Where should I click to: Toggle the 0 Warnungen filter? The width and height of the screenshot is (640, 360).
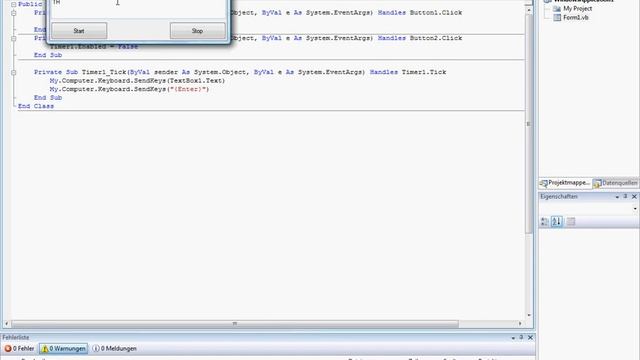[x=63, y=349]
